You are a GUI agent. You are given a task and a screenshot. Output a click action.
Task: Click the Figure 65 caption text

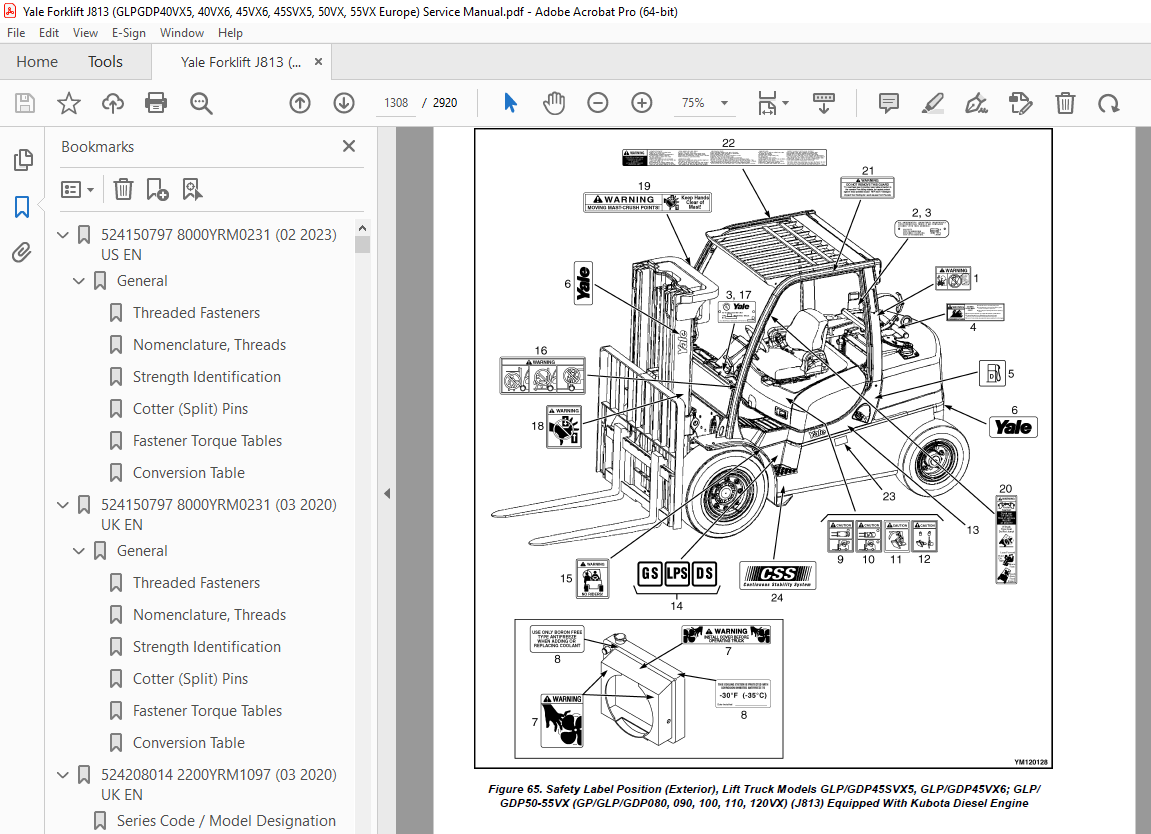pyautogui.click(x=764, y=796)
